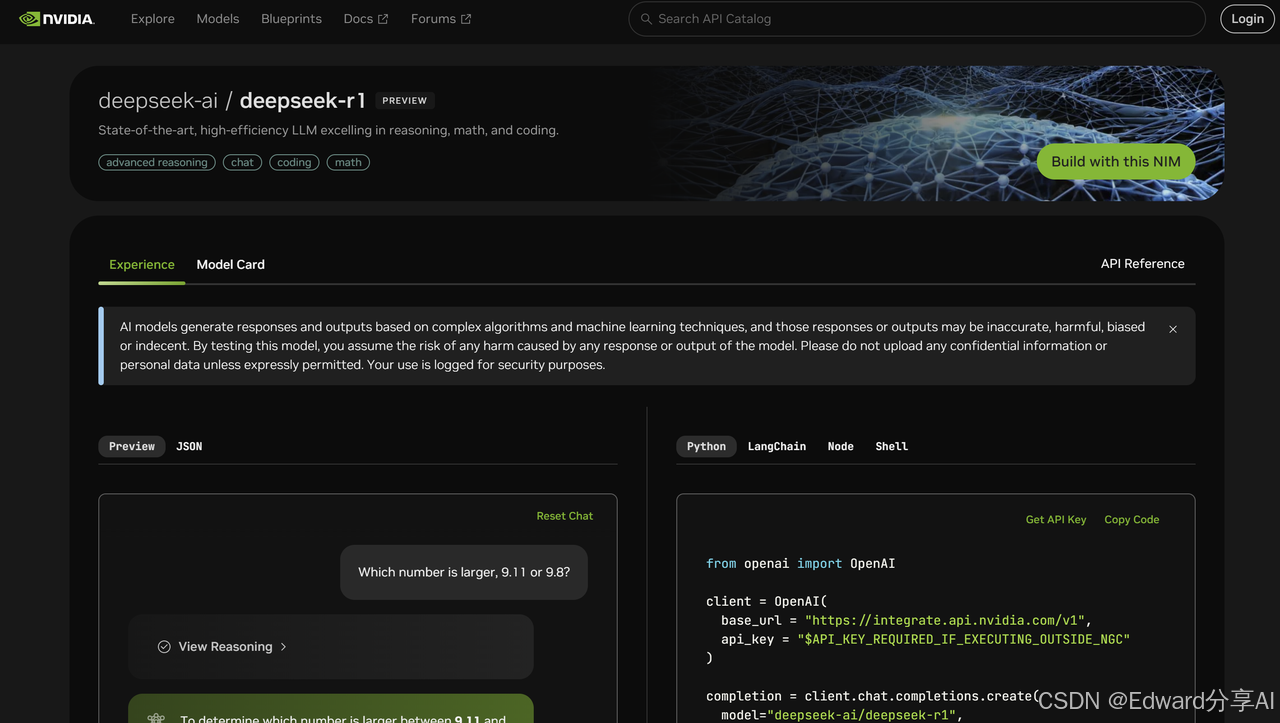Click the 'from openai import OpenAI' line
This screenshot has height=723, width=1280.
click(x=800, y=564)
